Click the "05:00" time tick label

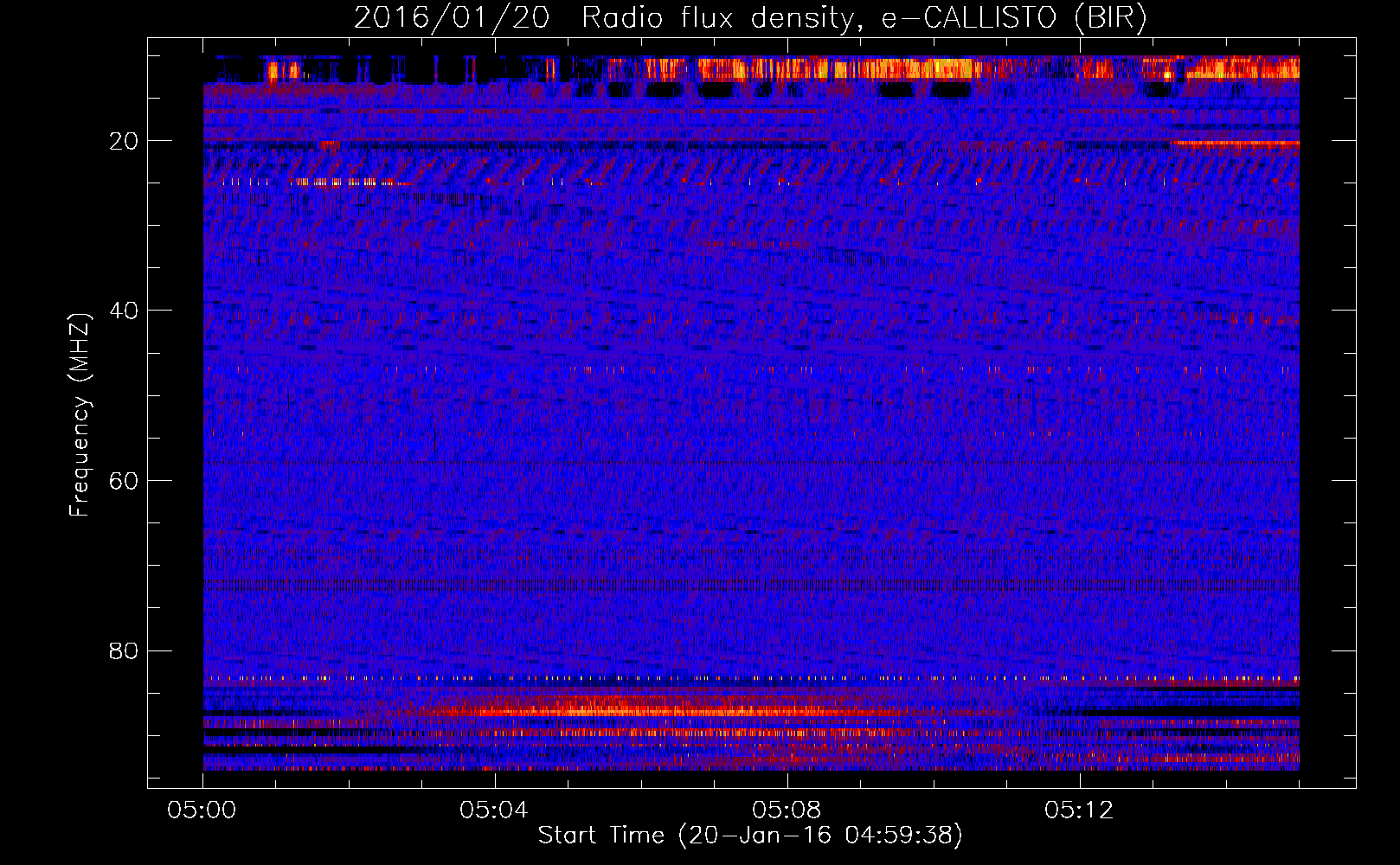coord(202,810)
